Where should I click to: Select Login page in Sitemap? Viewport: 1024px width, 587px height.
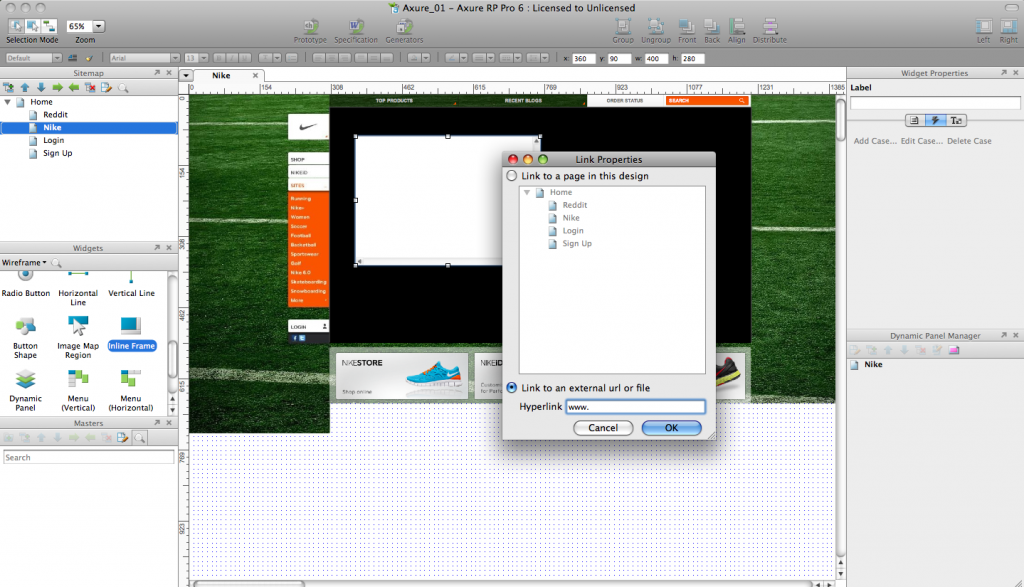(54, 140)
